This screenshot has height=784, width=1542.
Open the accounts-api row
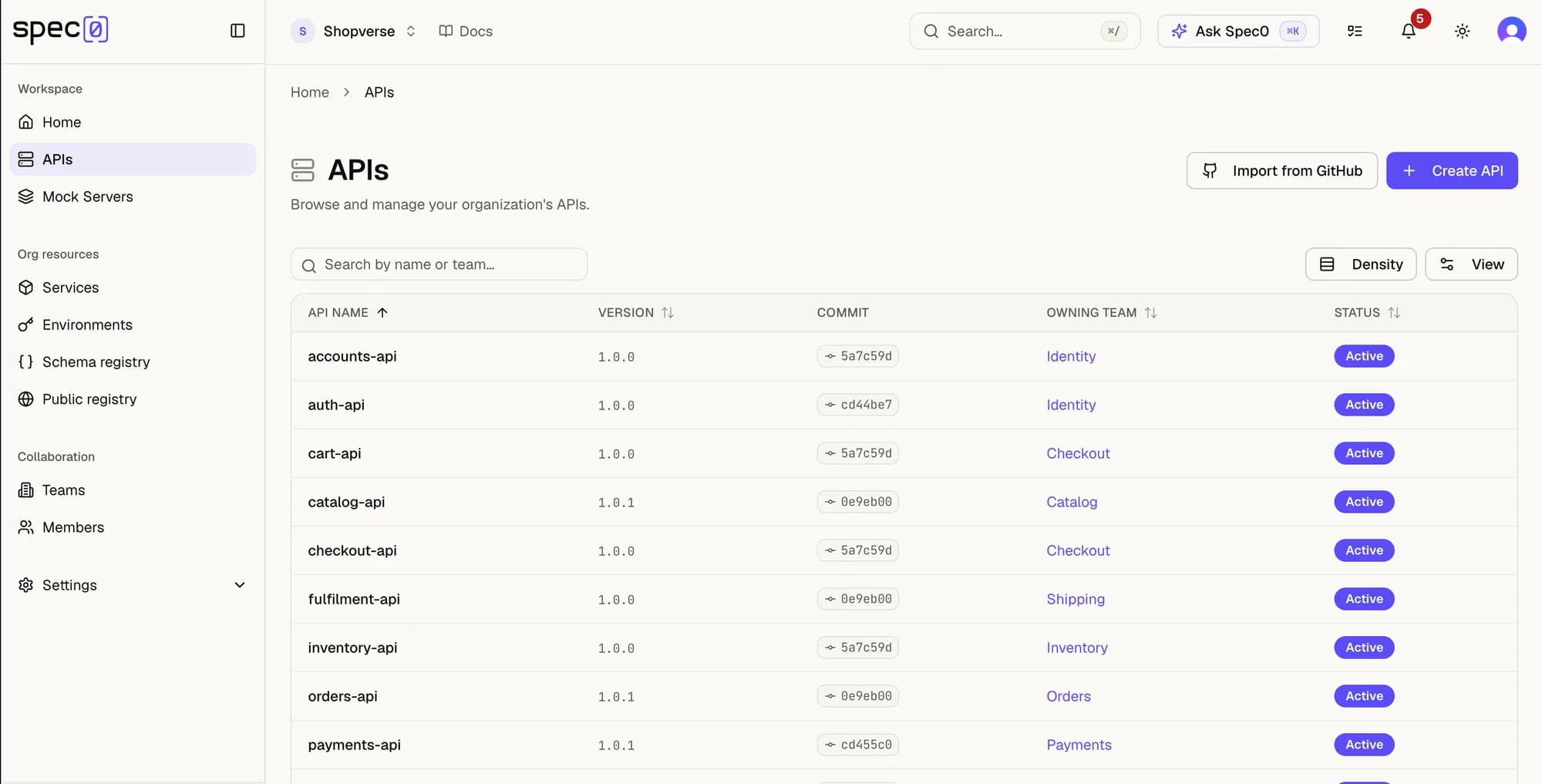click(x=904, y=356)
